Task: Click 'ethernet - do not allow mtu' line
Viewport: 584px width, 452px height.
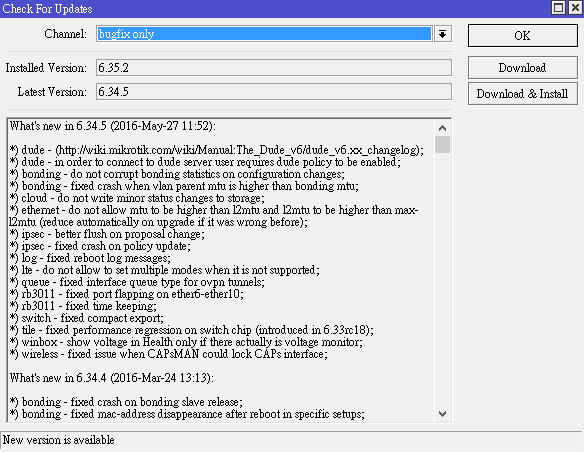Action: pyautogui.click(x=214, y=216)
